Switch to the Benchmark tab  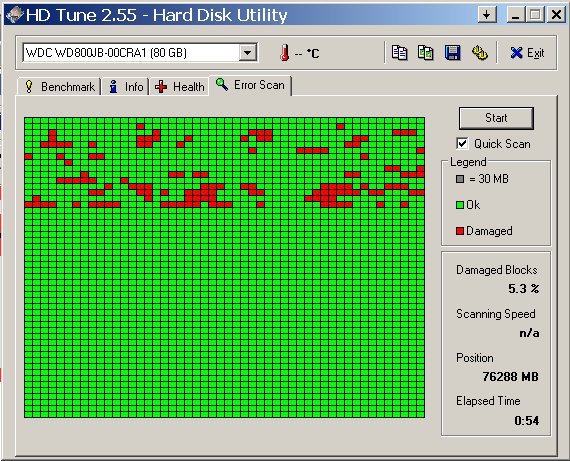pos(59,87)
